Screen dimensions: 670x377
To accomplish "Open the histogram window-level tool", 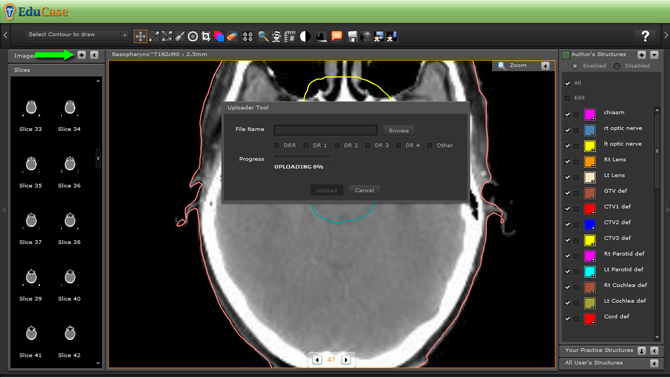I will [321, 36].
